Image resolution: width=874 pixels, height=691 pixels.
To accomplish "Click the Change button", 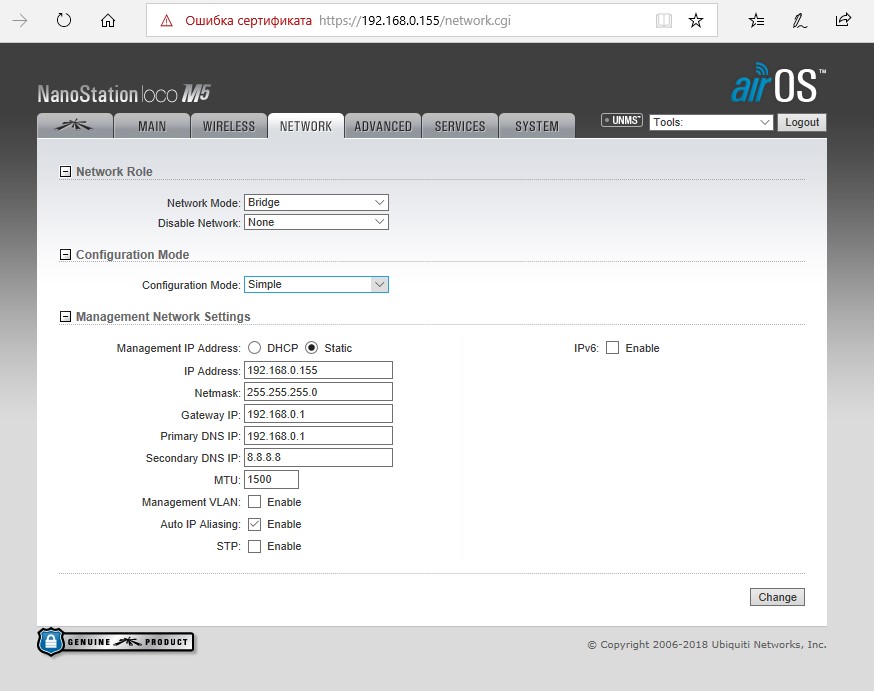I will [x=777, y=597].
